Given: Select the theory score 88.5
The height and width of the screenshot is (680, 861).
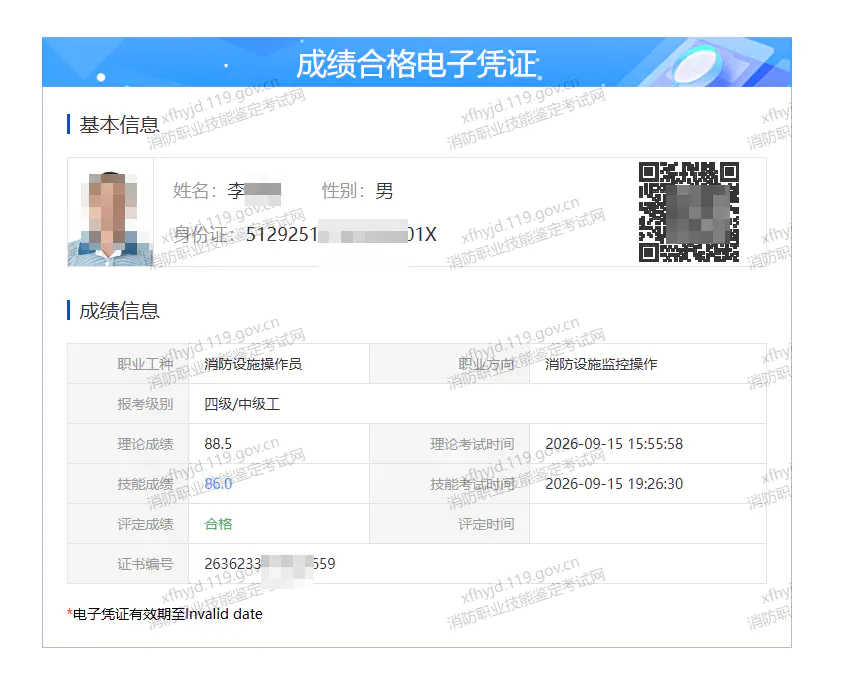Looking at the screenshot, I should (x=218, y=444).
